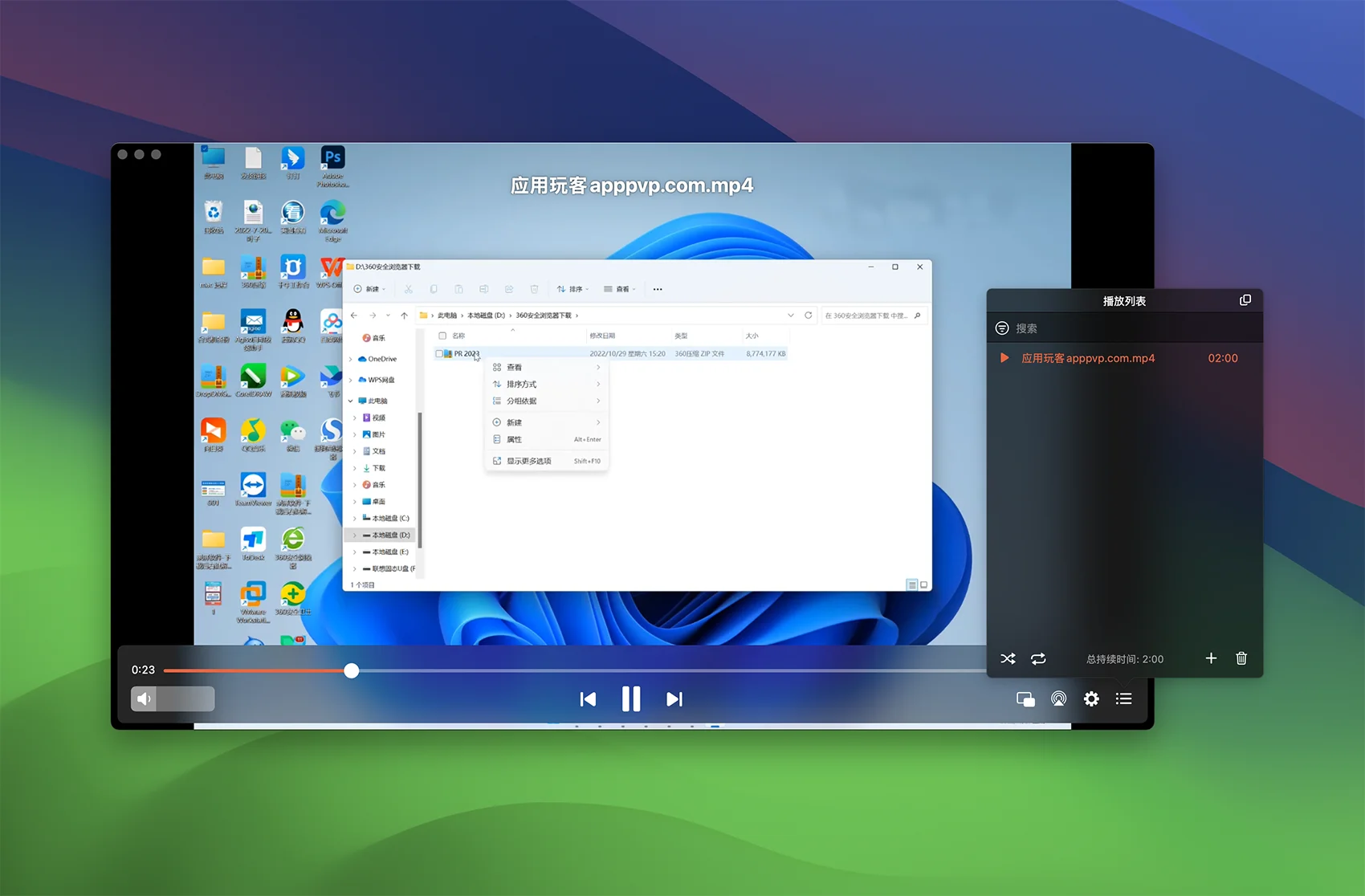Click the Explorer search box in the video
This screenshot has height=896, width=1365.
[873, 316]
